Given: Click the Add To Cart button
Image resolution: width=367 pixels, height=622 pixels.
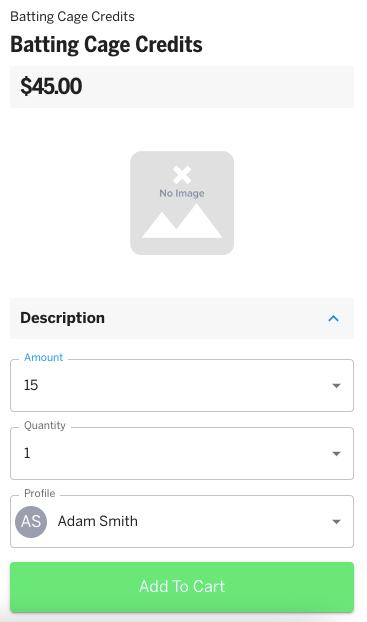Looking at the screenshot, I should [x=182, y=587].
